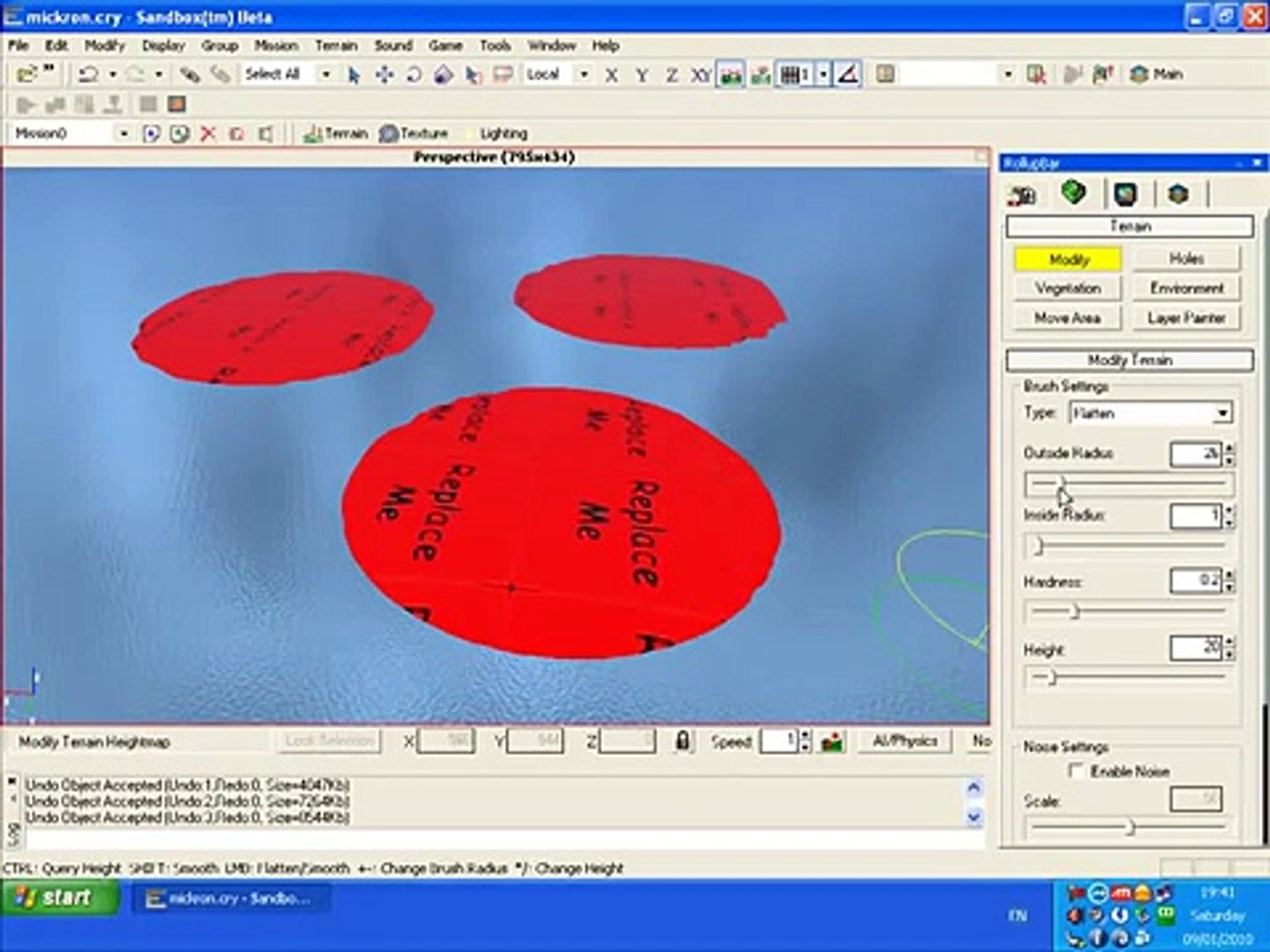Image resolution: width=1270 pixels, height=952 pixels.
Task: Open the brush Type dropdown
Action: click(x=1221, y=413)
